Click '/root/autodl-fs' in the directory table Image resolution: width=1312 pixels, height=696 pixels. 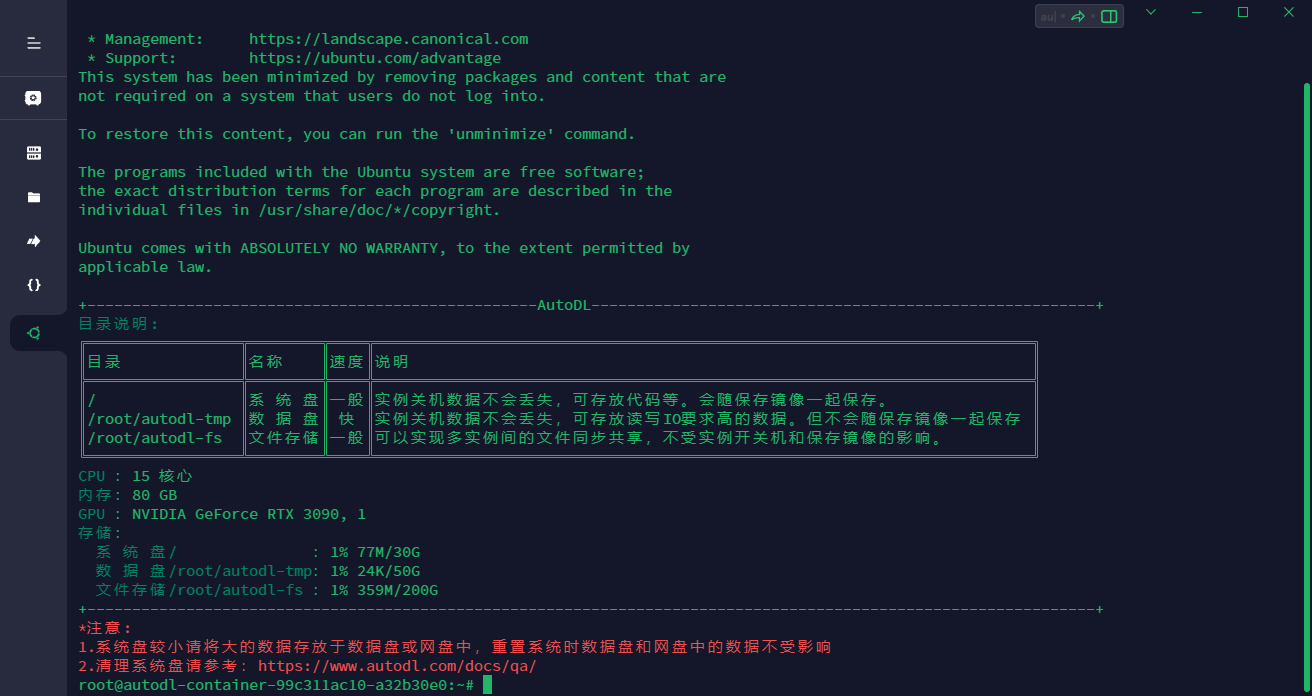pos(155,438)
